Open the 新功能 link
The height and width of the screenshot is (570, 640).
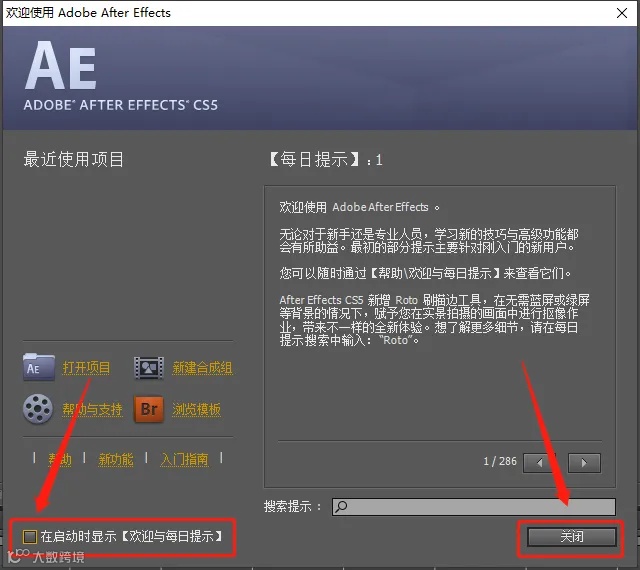[116, 459]
